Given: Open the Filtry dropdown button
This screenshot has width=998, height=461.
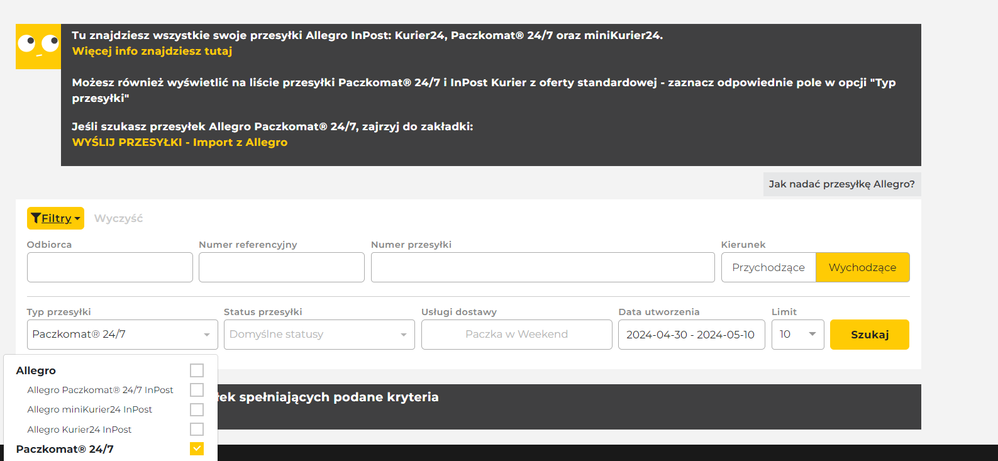Looking at the screenshot, I should point(55,218).
